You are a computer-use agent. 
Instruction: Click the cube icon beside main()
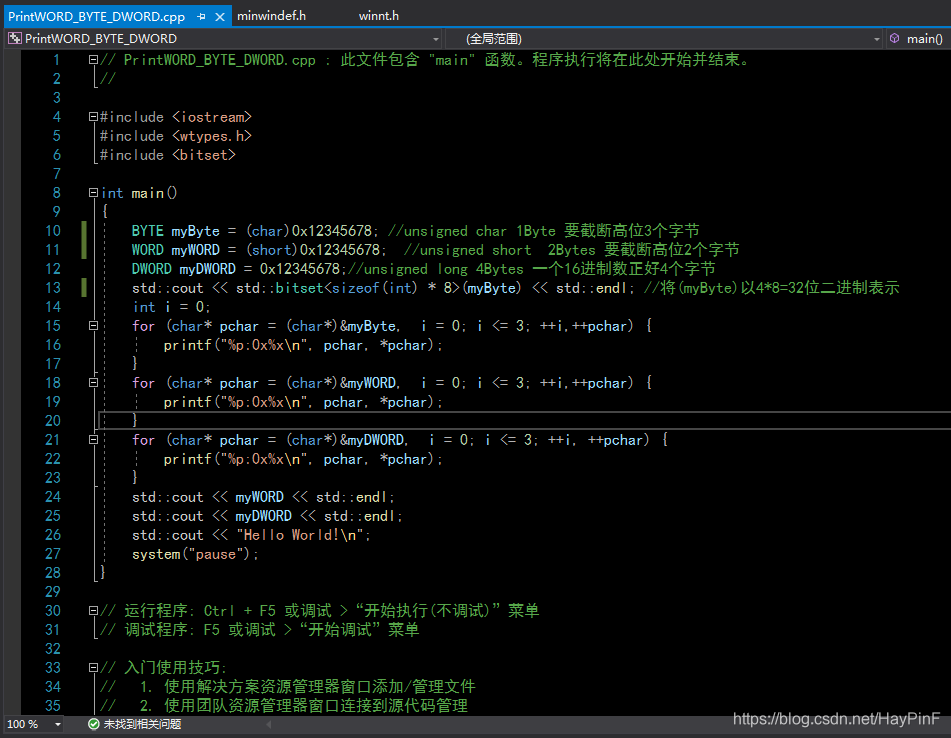[x=895, y=38]
